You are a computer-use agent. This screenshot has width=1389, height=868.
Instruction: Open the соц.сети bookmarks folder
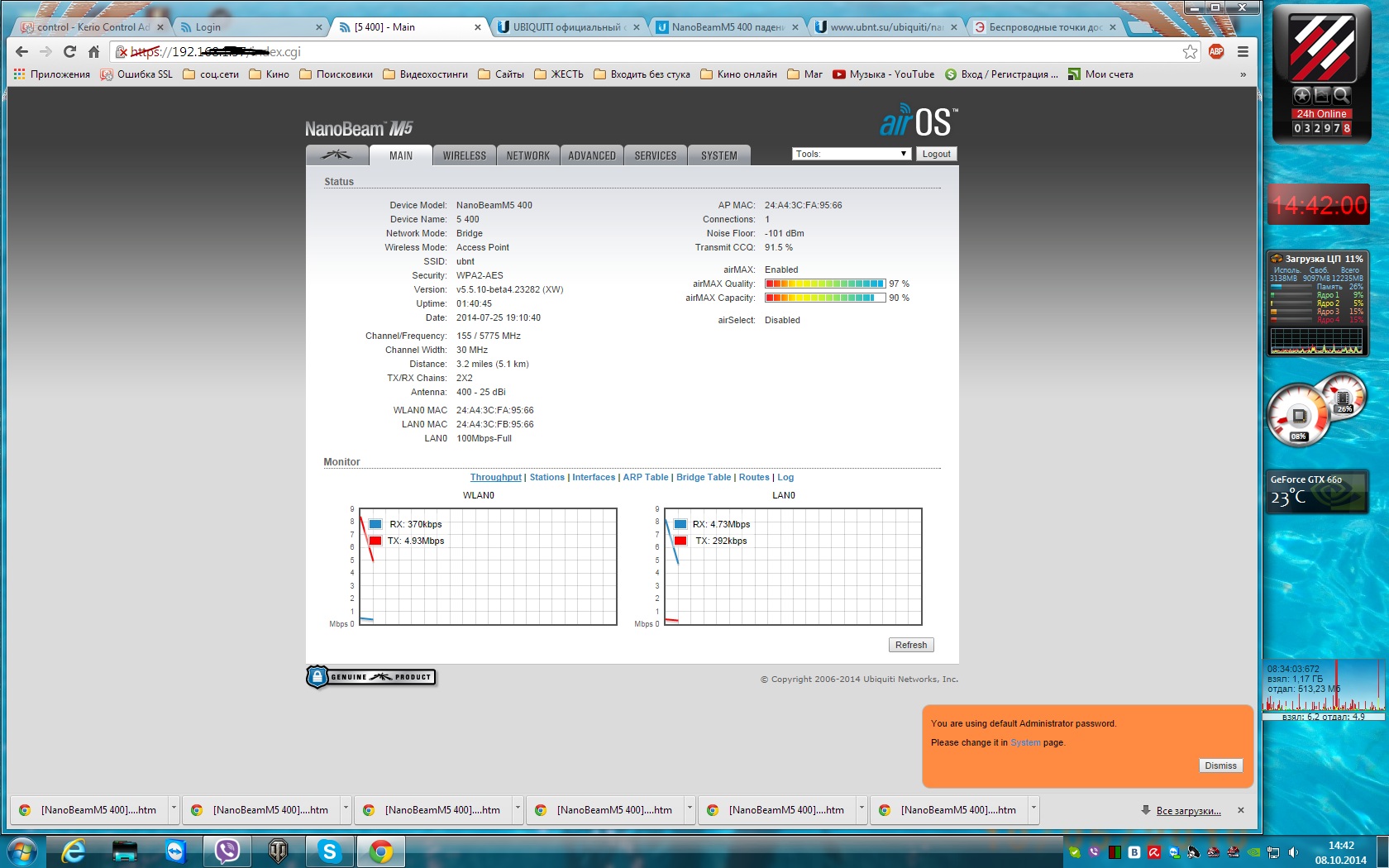tap(211, 74)
